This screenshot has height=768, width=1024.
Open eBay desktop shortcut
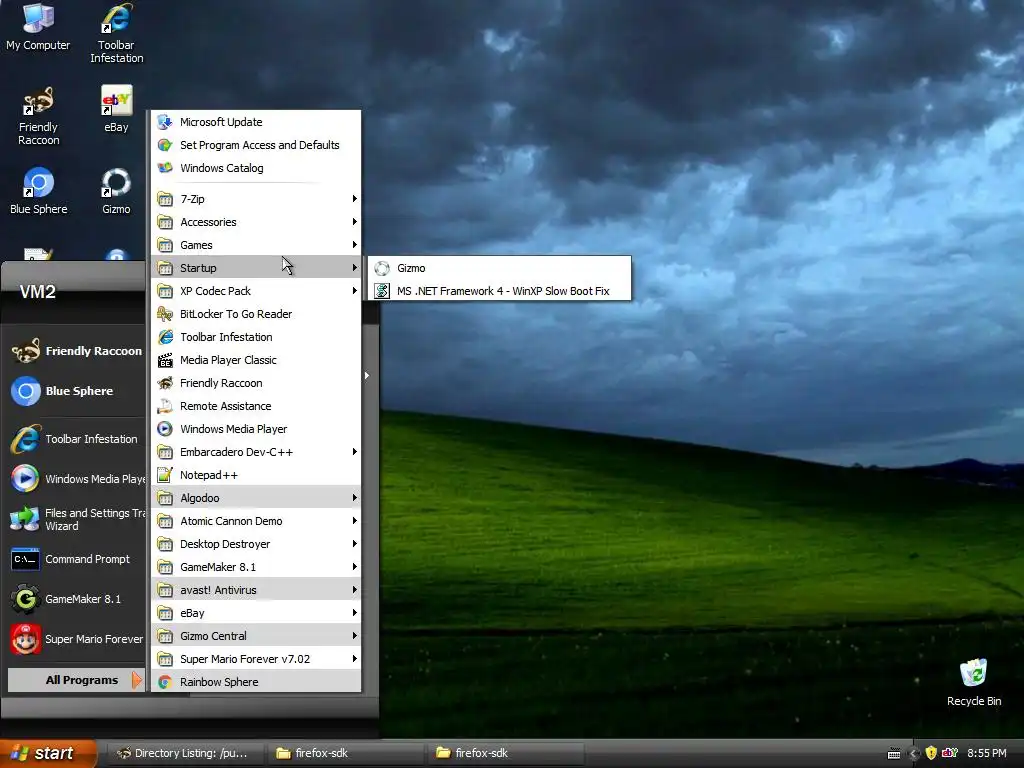click(x=116, y=108)
